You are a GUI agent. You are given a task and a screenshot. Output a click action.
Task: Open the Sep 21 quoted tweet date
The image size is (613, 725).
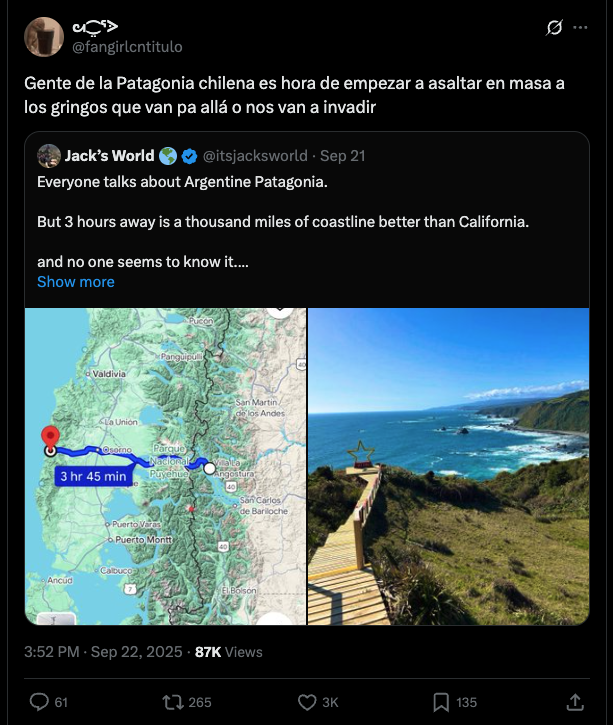click(x=343, y=156)
